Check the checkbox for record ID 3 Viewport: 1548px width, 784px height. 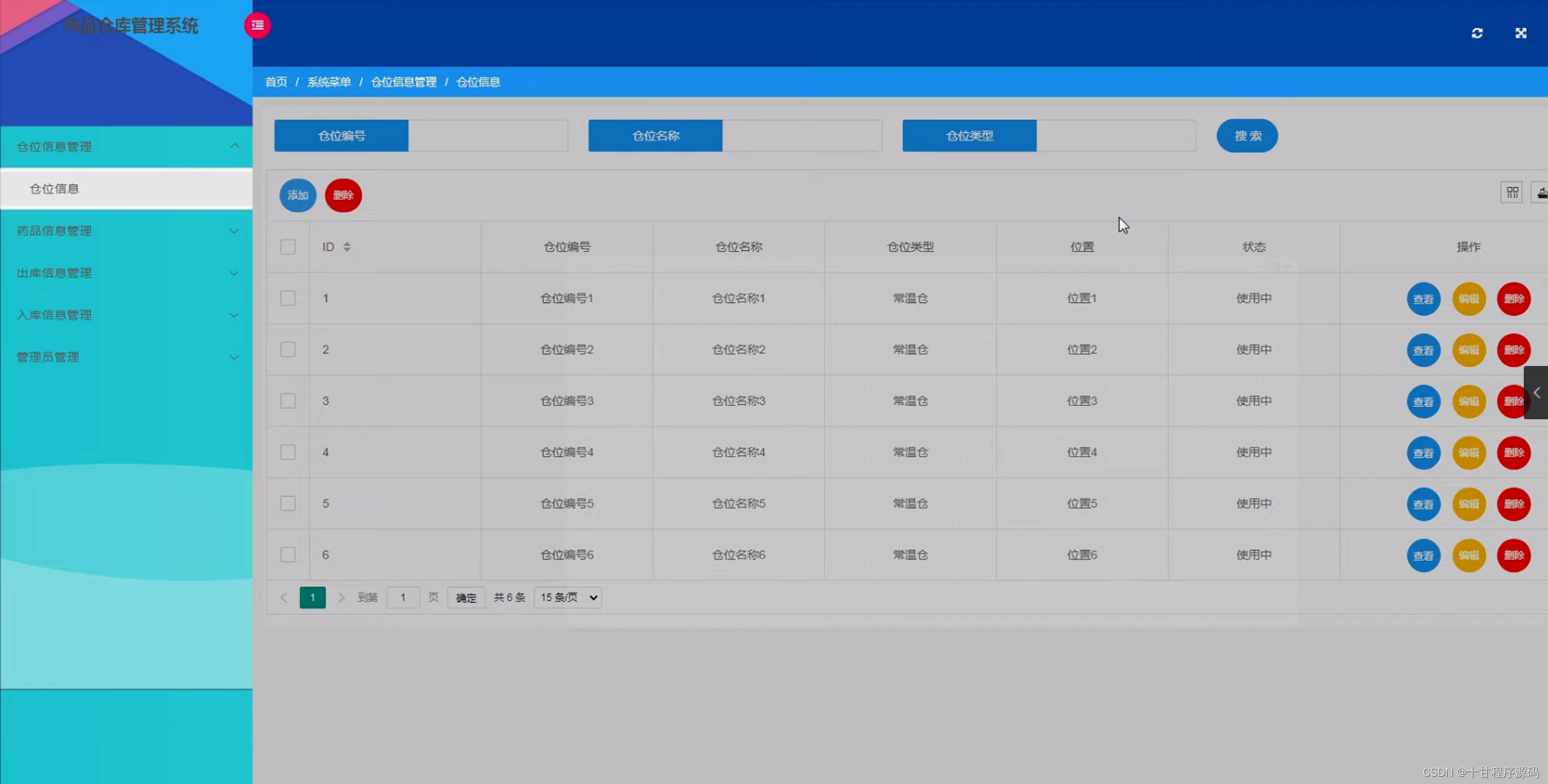click(287, 400)
